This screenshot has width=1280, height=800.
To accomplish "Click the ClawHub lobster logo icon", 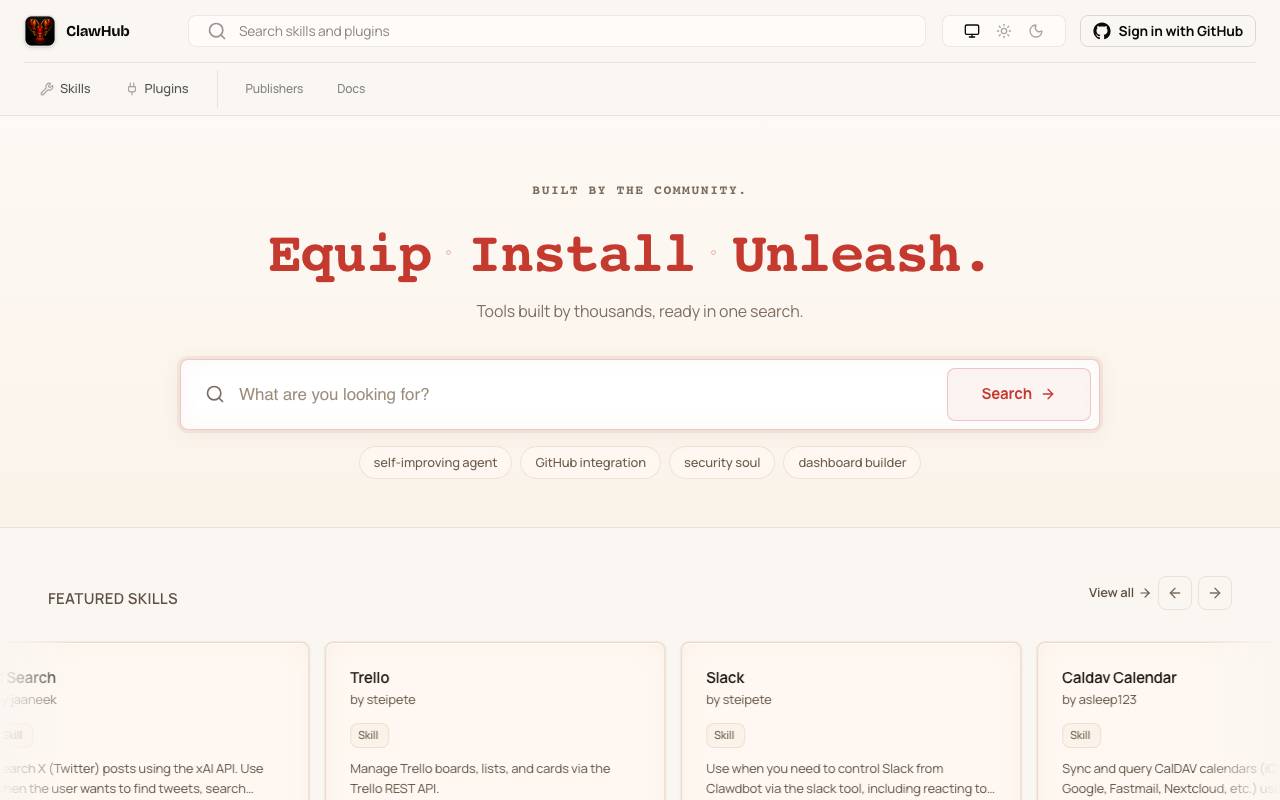I will click(x=40, y=31).
